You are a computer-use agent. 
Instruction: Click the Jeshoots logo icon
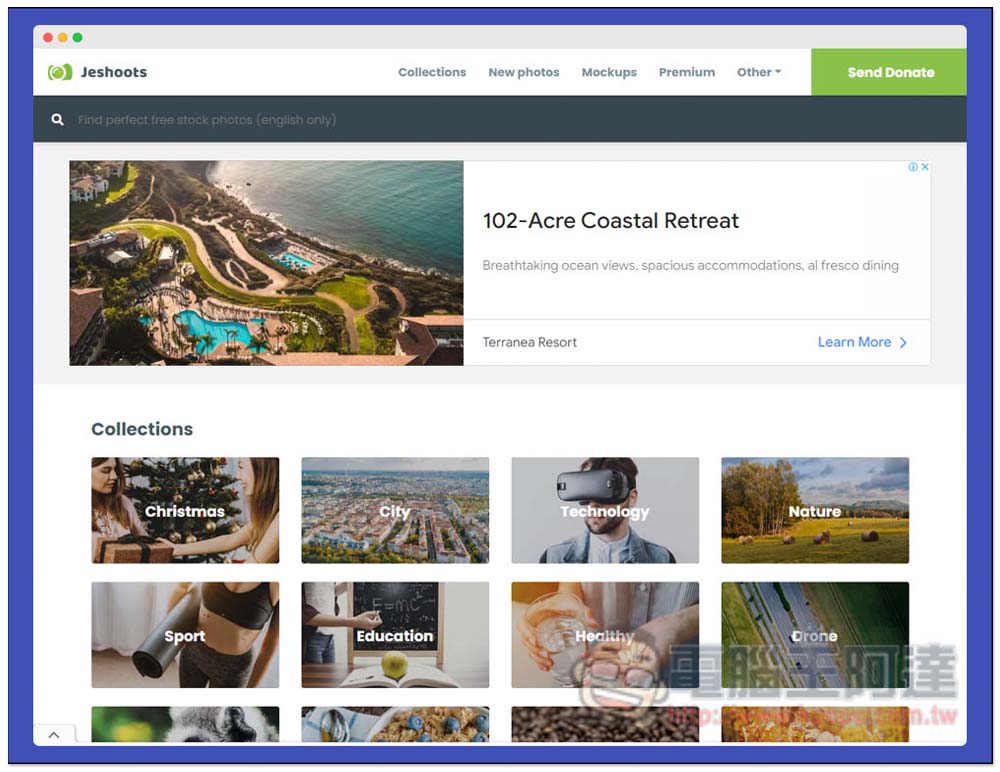[60, 72]
